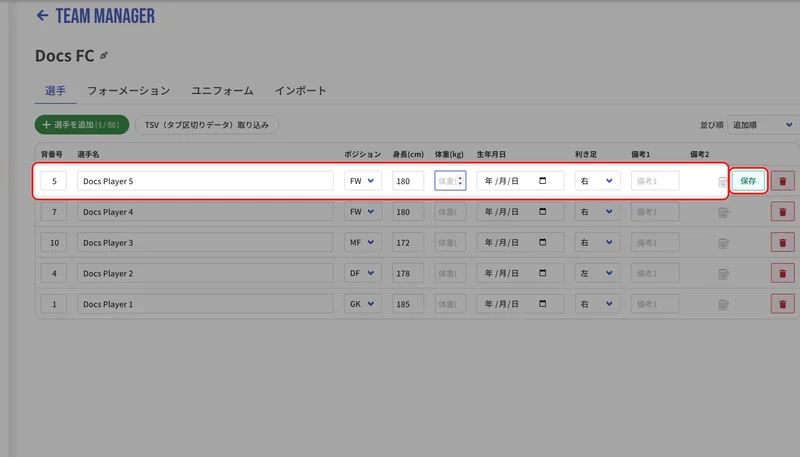Screen dimensions: 800x457
Task: Open note edit icon for Docs Player 1
Action: click(x=723, y=304)
